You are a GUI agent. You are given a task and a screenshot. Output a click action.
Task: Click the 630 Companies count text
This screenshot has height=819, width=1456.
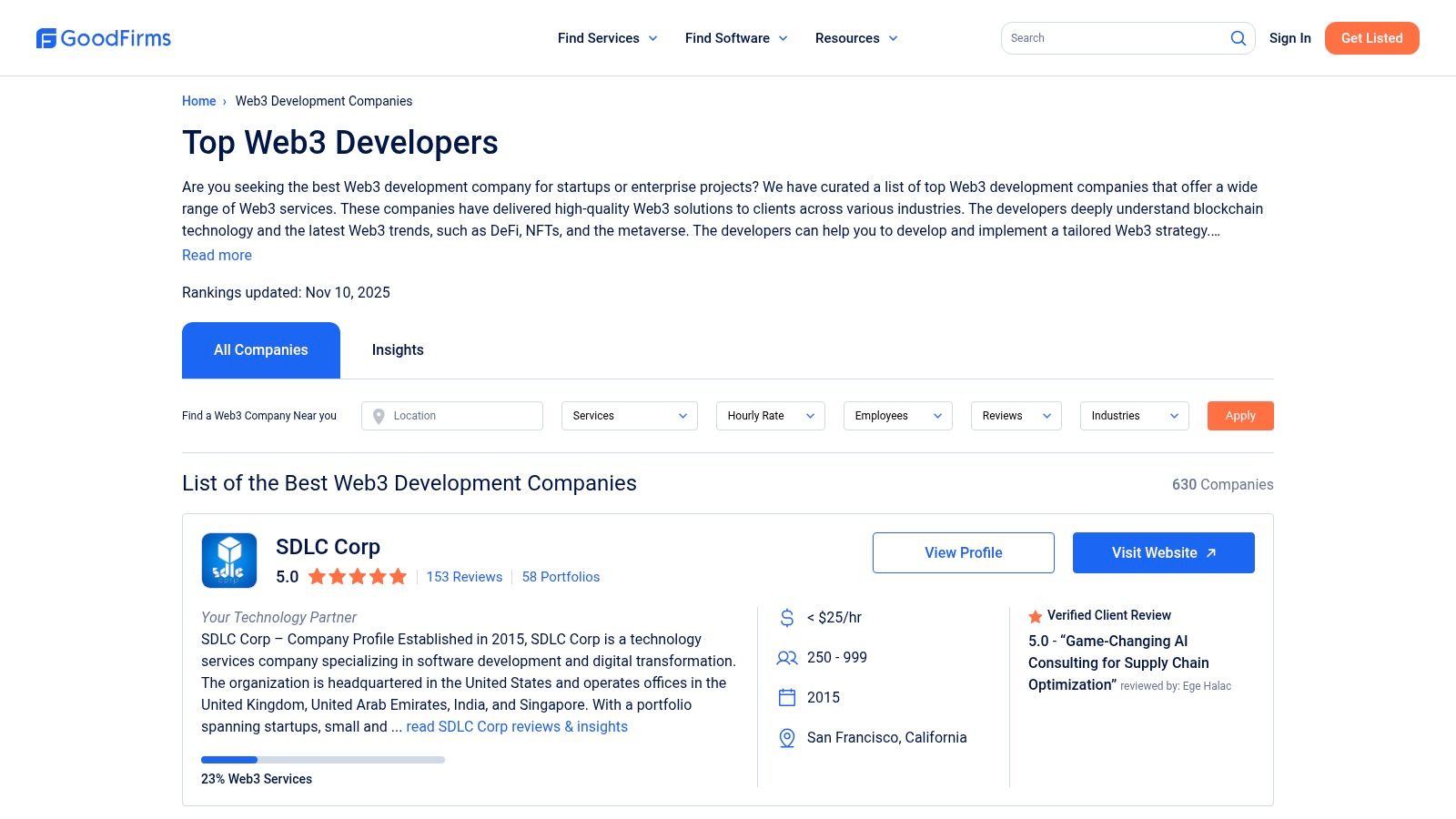point(1223,485)
